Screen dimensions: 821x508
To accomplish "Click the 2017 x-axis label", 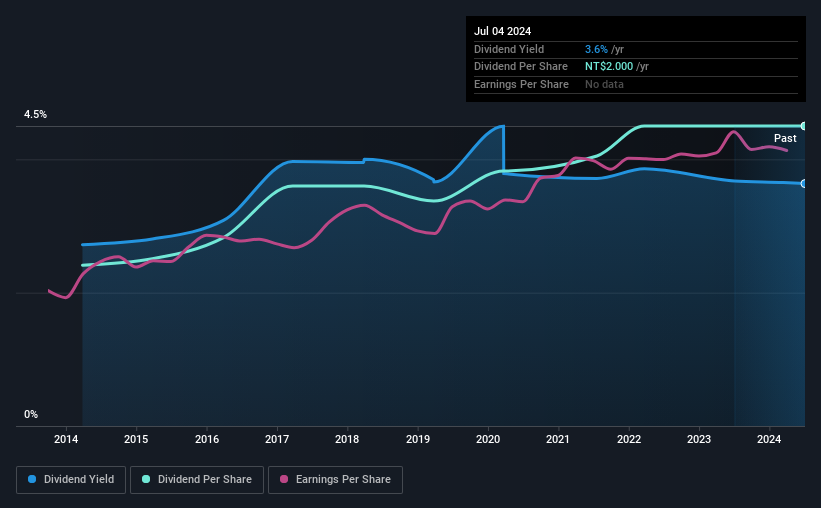I will pyautogui.click(x=277, y=439).
